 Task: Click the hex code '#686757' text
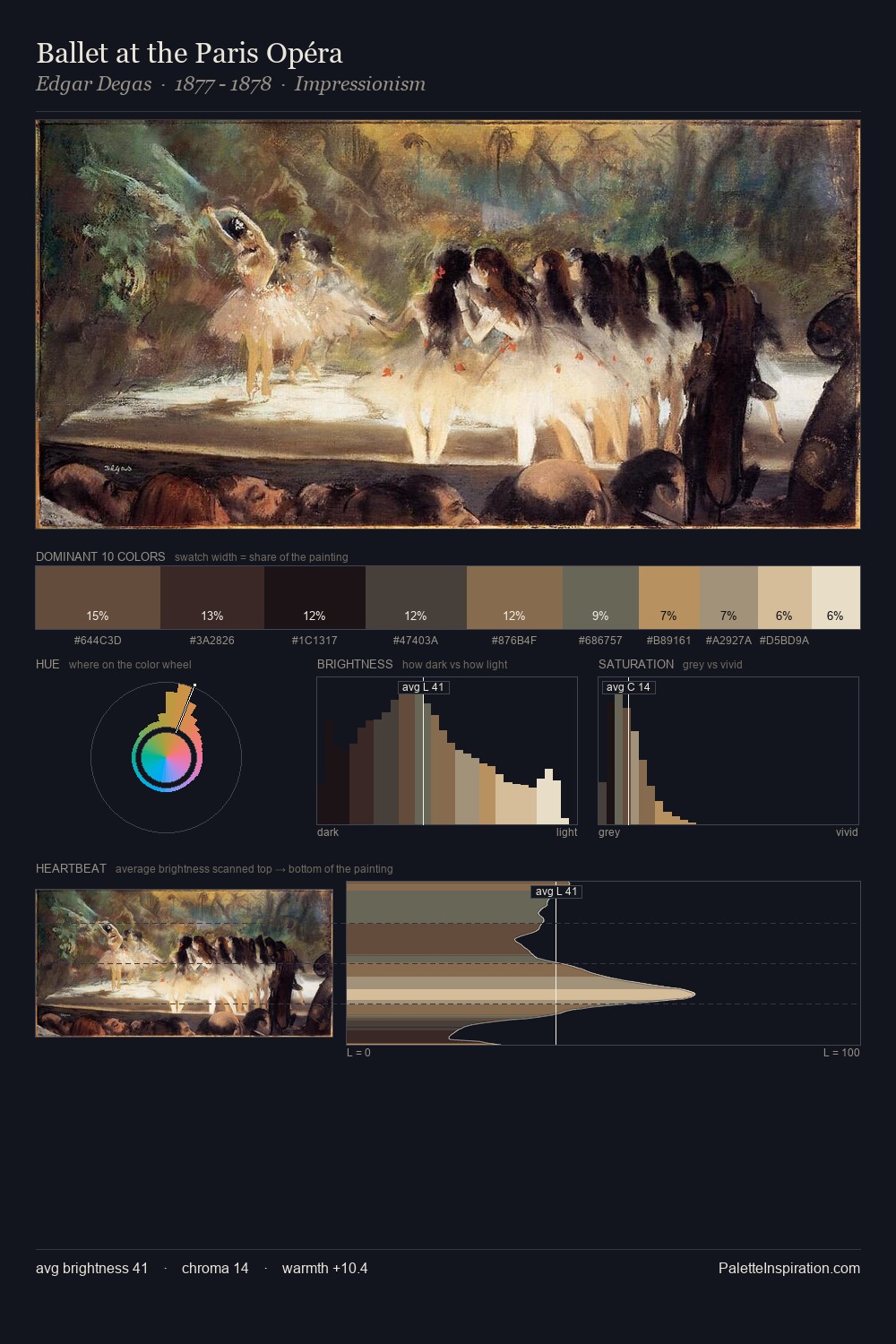click(x=600, y=641)
